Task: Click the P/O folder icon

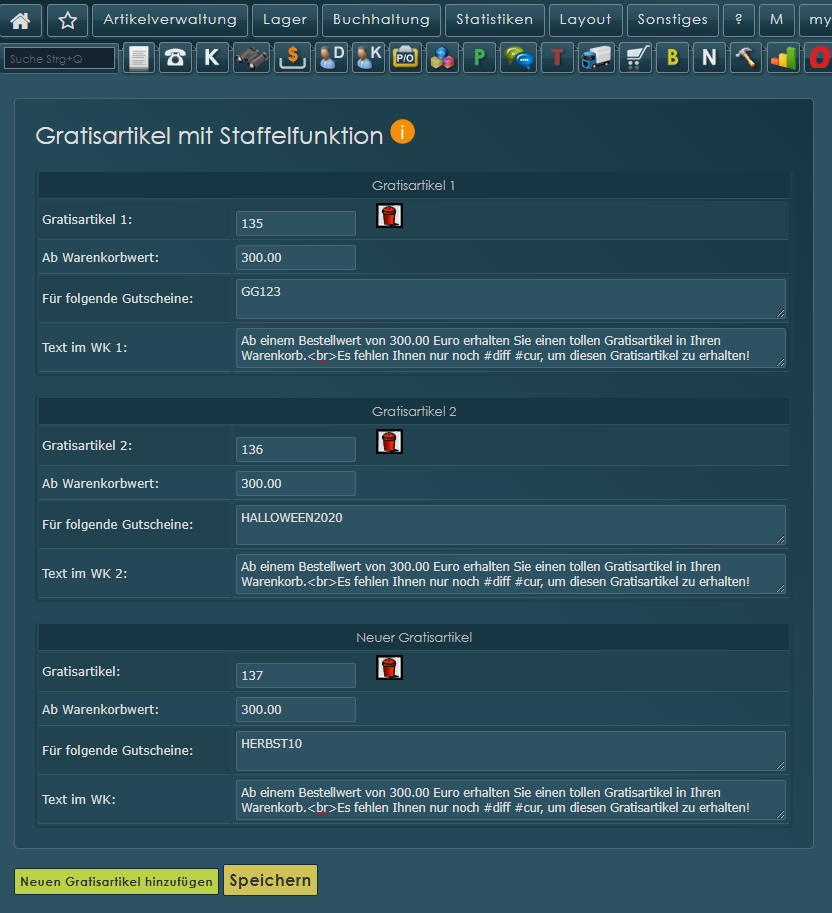Action: tap(405, 58)
